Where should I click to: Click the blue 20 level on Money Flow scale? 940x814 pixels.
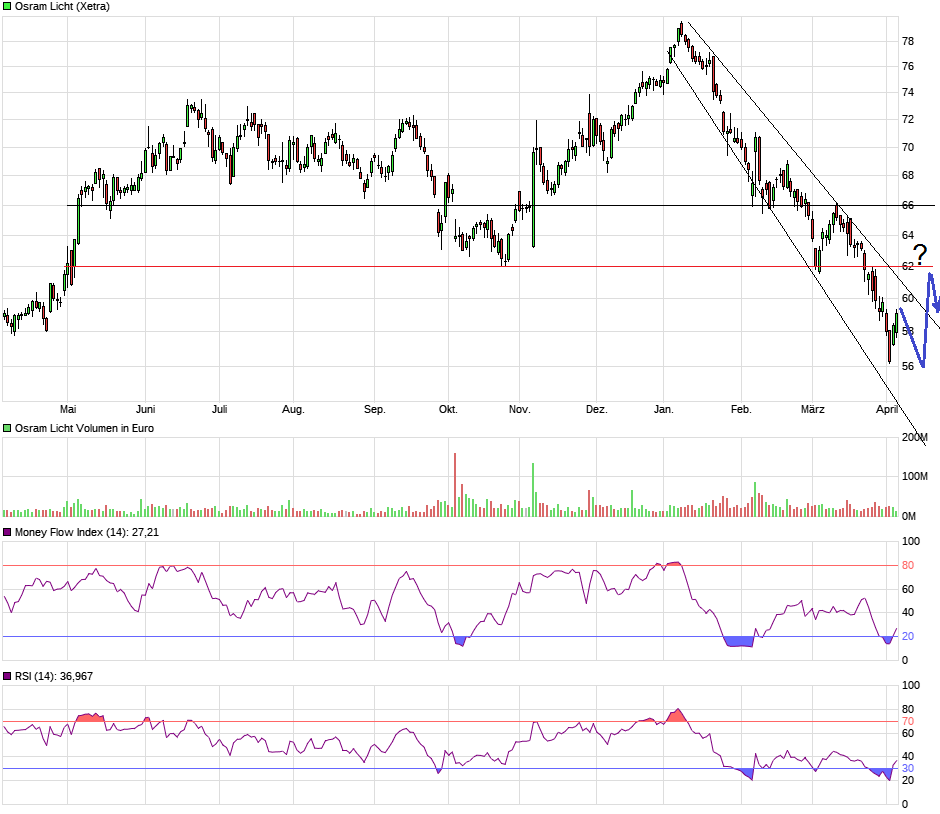[x=908, y=637]
